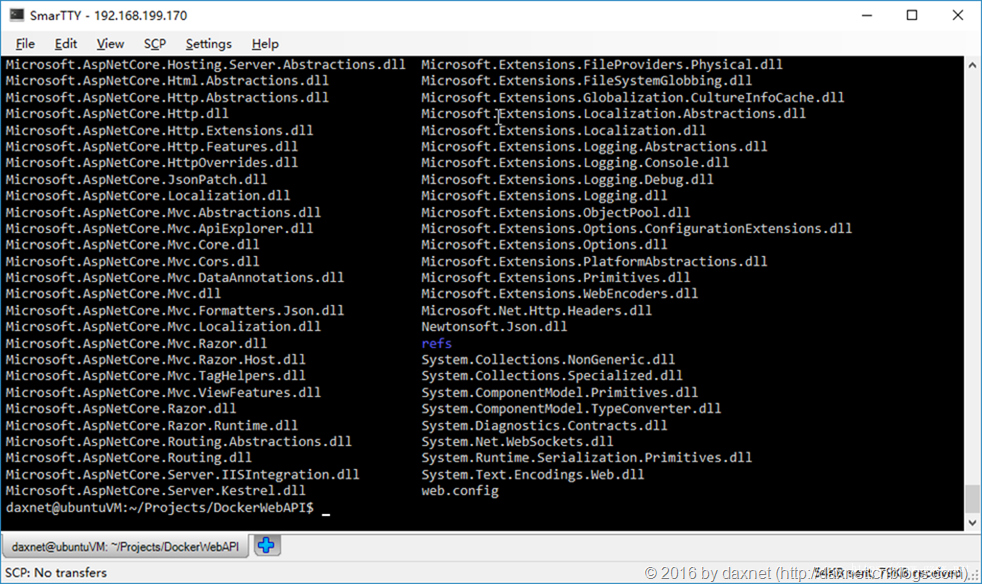982x584 pixels.
Task: Open the Settings menu
Action: click(x=209, y=44)
